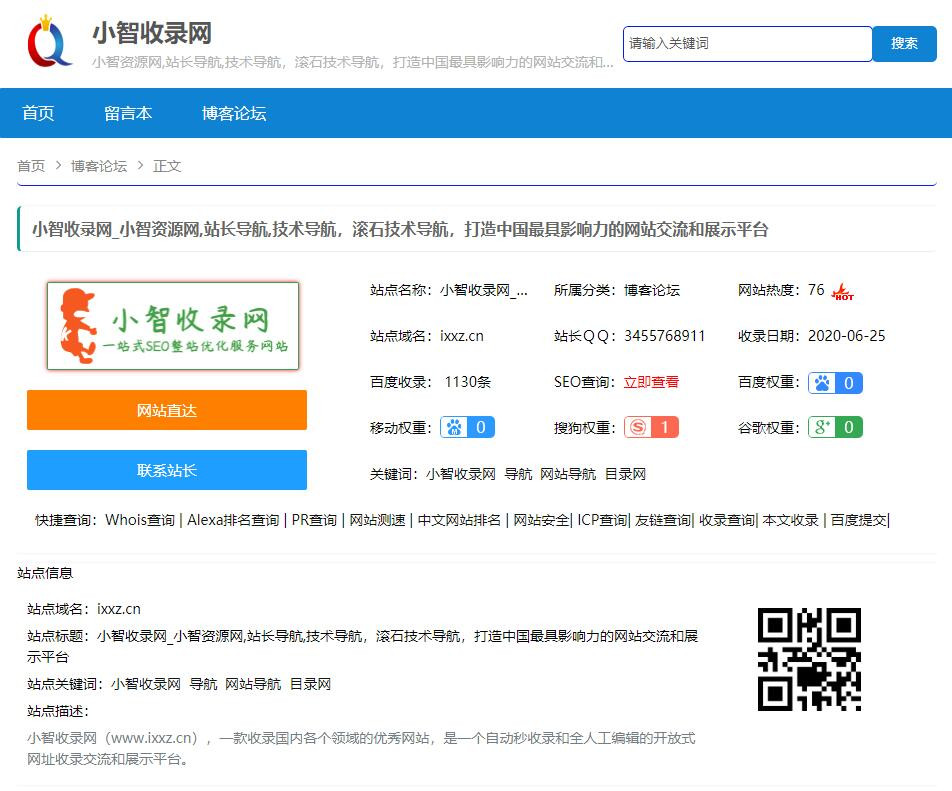Click the 网站热度 value 76
The width and height of the screenshot is (952, 791).
pyautogui.click(x=816, y=290)
